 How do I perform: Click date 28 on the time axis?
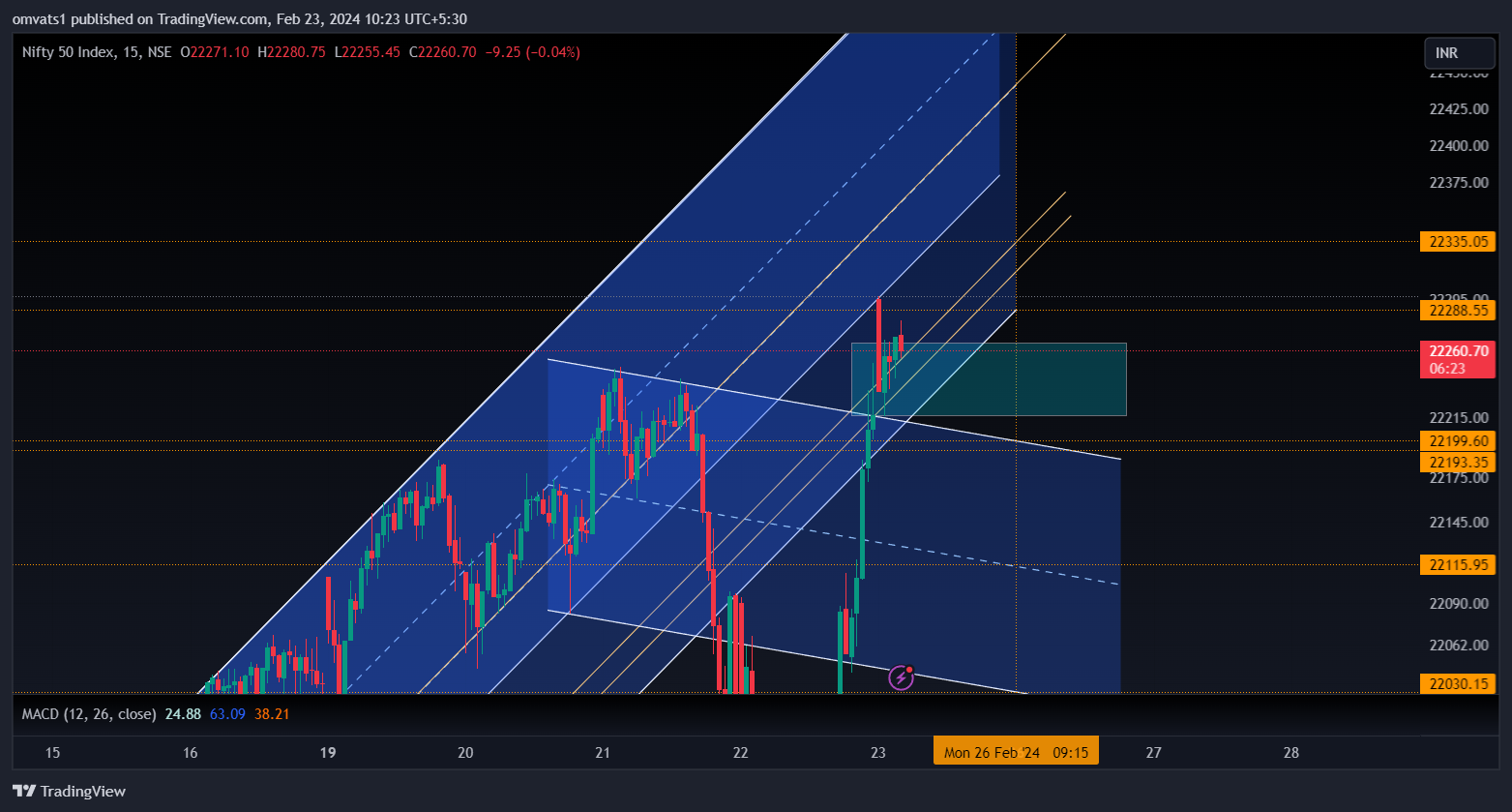click(x=1291, y=752)
